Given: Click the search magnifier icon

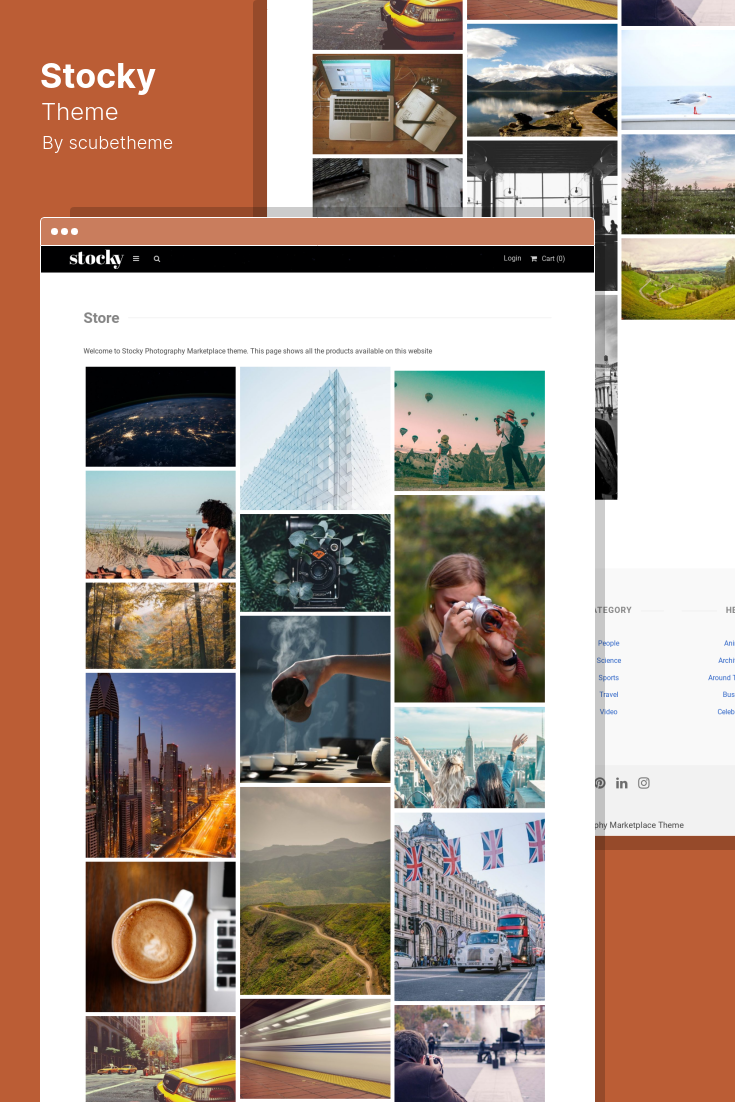Looking at the screenshot, I should 157,259.
